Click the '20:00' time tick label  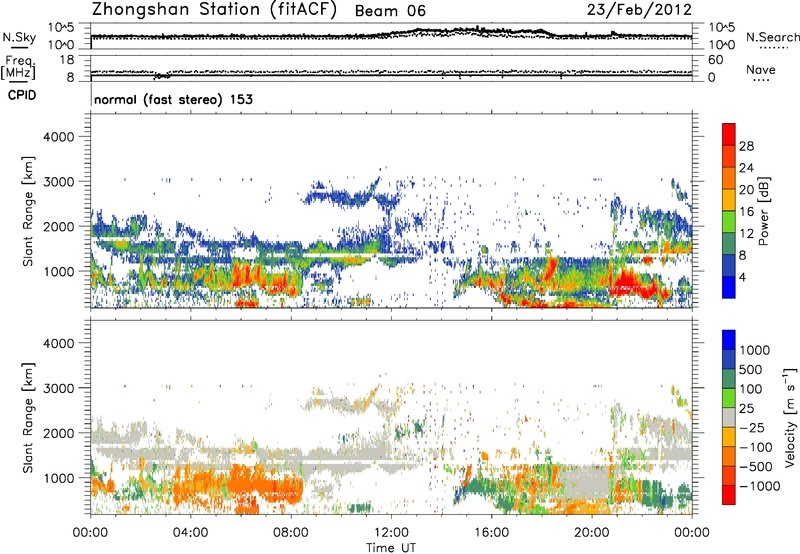point(591,533)
